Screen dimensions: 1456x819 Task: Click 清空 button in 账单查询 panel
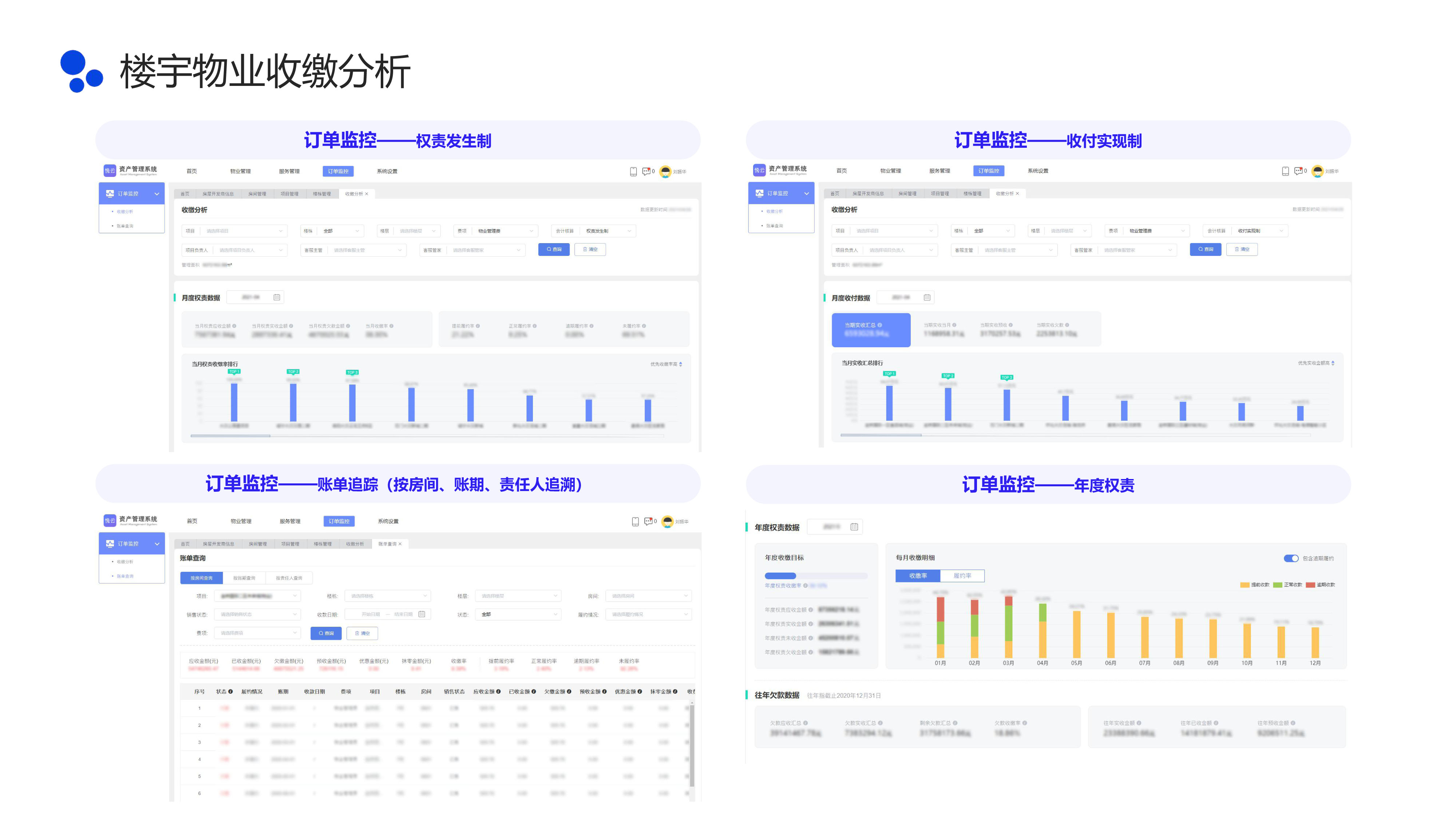[x=362, y=633]
